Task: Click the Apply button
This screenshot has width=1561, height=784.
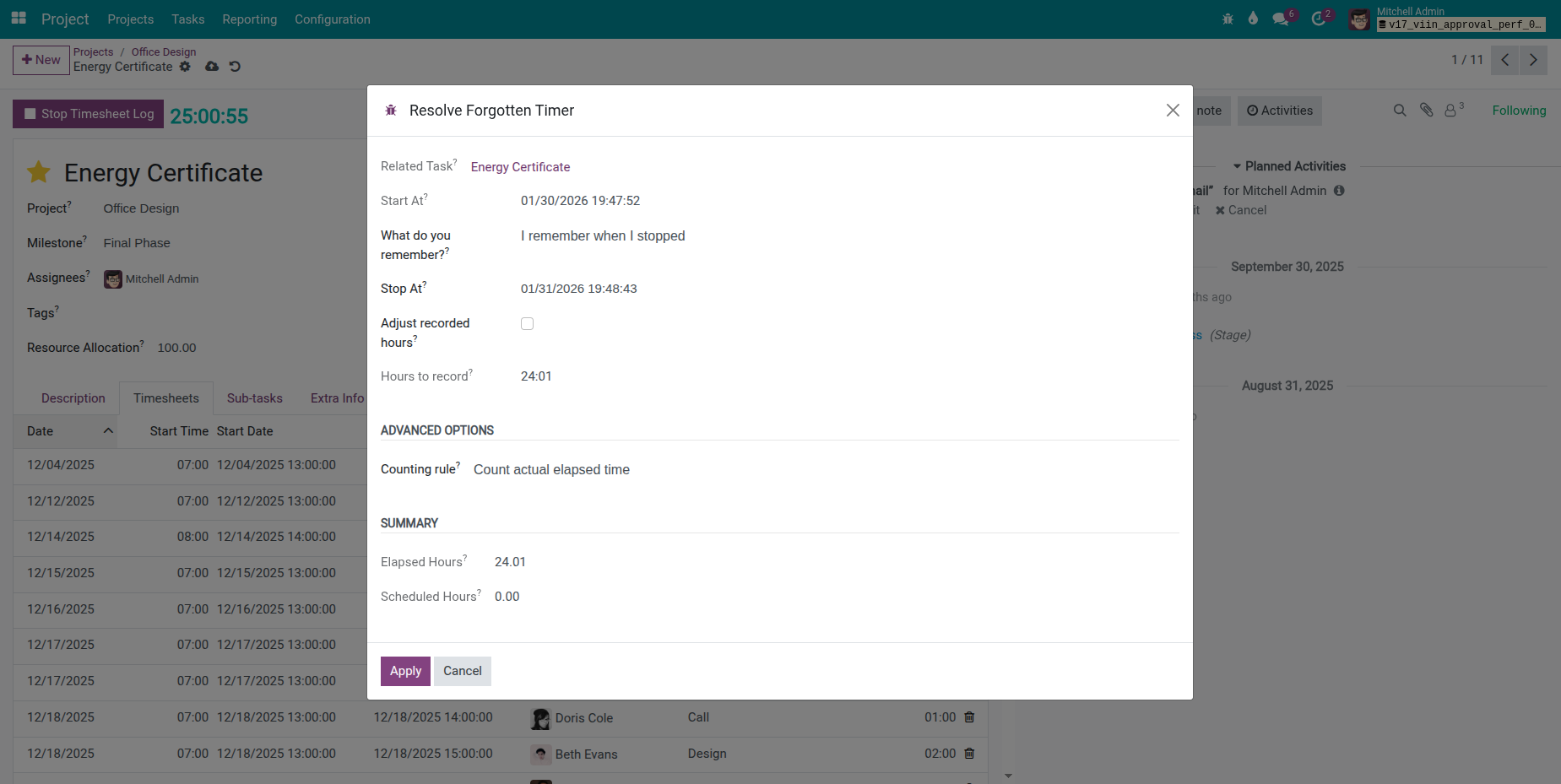Action: click(405, 671)
